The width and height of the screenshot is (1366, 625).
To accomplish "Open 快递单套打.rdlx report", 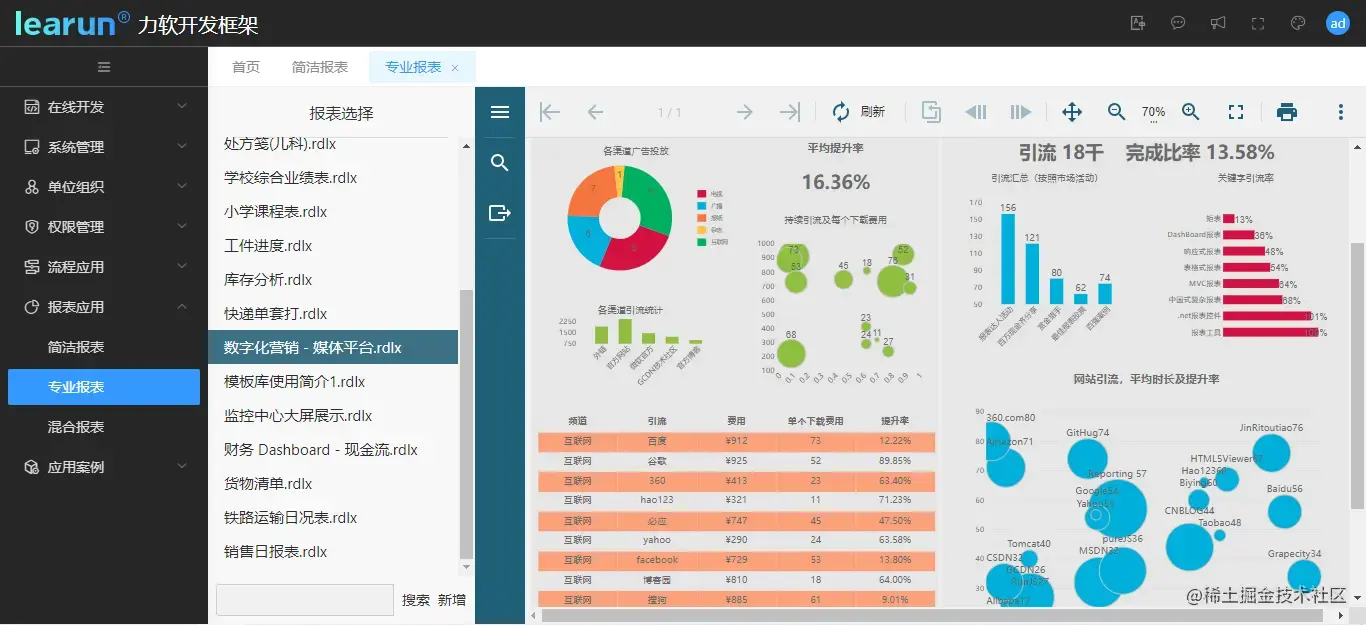I will coord(333,314).
